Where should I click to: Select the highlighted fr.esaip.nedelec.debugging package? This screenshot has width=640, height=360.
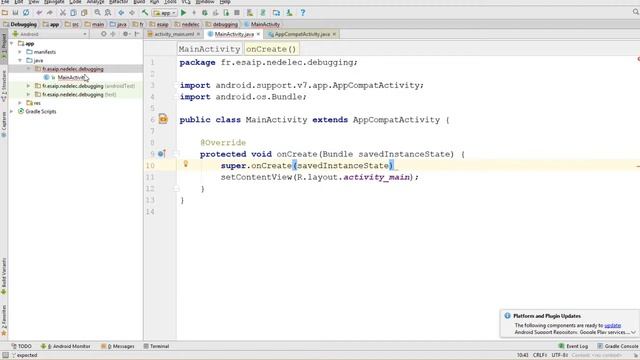click(x=73, y=69)
